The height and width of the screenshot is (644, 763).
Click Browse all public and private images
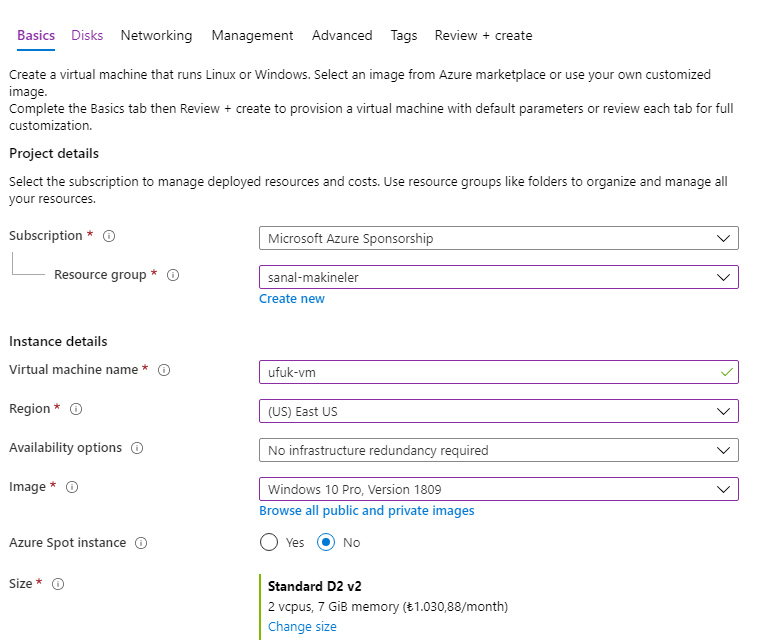366,511
